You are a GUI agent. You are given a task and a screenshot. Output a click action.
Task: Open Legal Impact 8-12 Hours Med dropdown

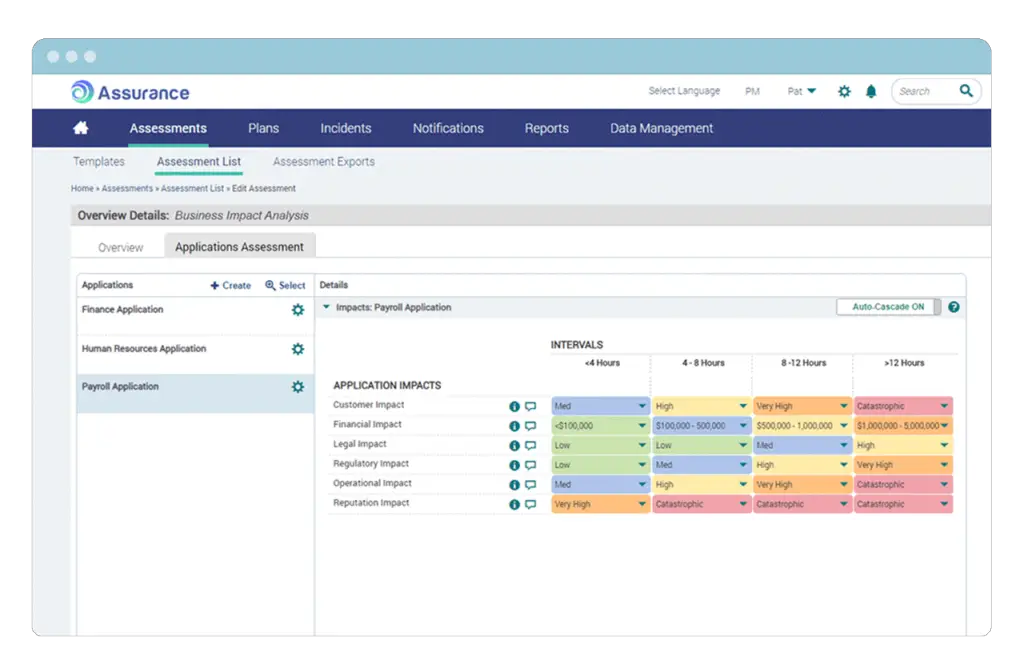[803, 445]
